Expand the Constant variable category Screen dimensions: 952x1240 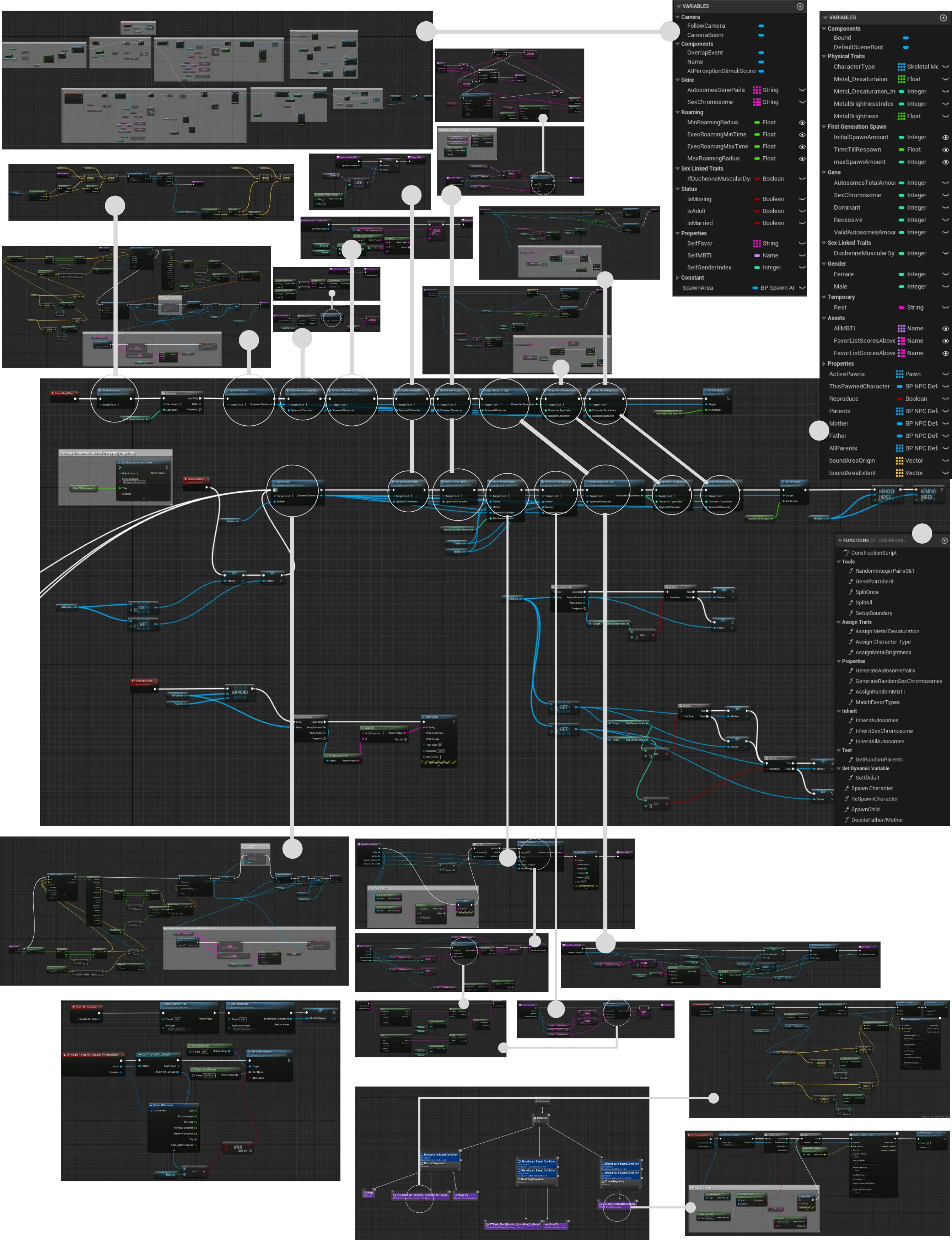coord(678,277)
